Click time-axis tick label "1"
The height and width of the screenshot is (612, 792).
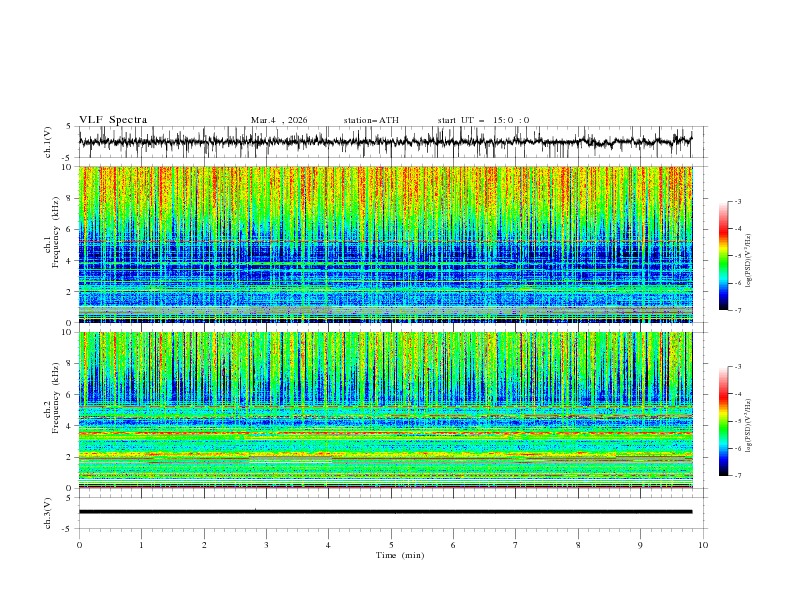click(x=141, y=545)
